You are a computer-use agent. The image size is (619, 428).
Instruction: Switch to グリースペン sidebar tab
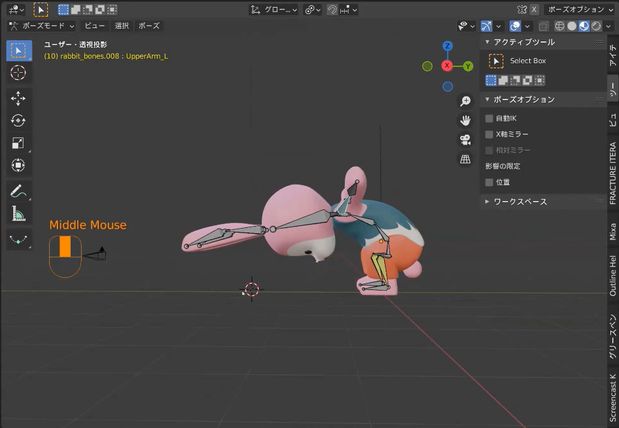point(613,336)
